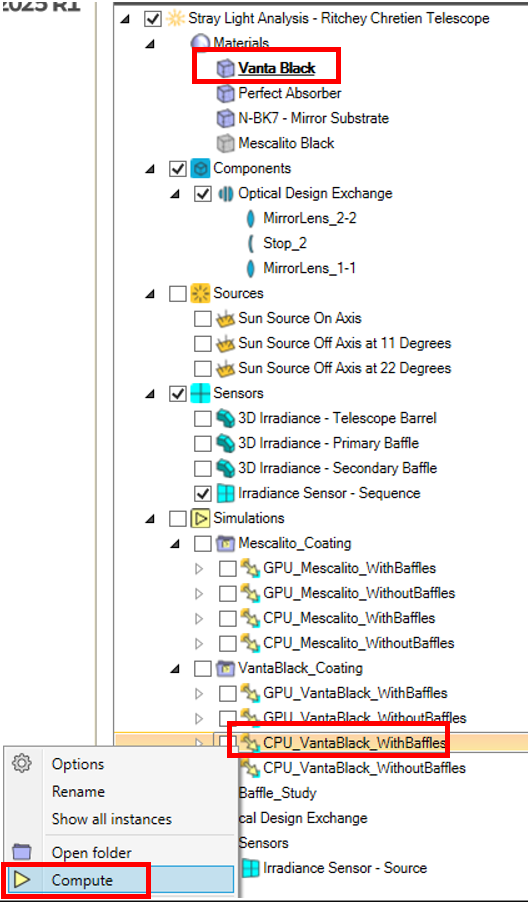
Task: Expand the CPU_Mescalito_WithBaffles simulation
Action: pyautogui.click(x=200, y=618)
